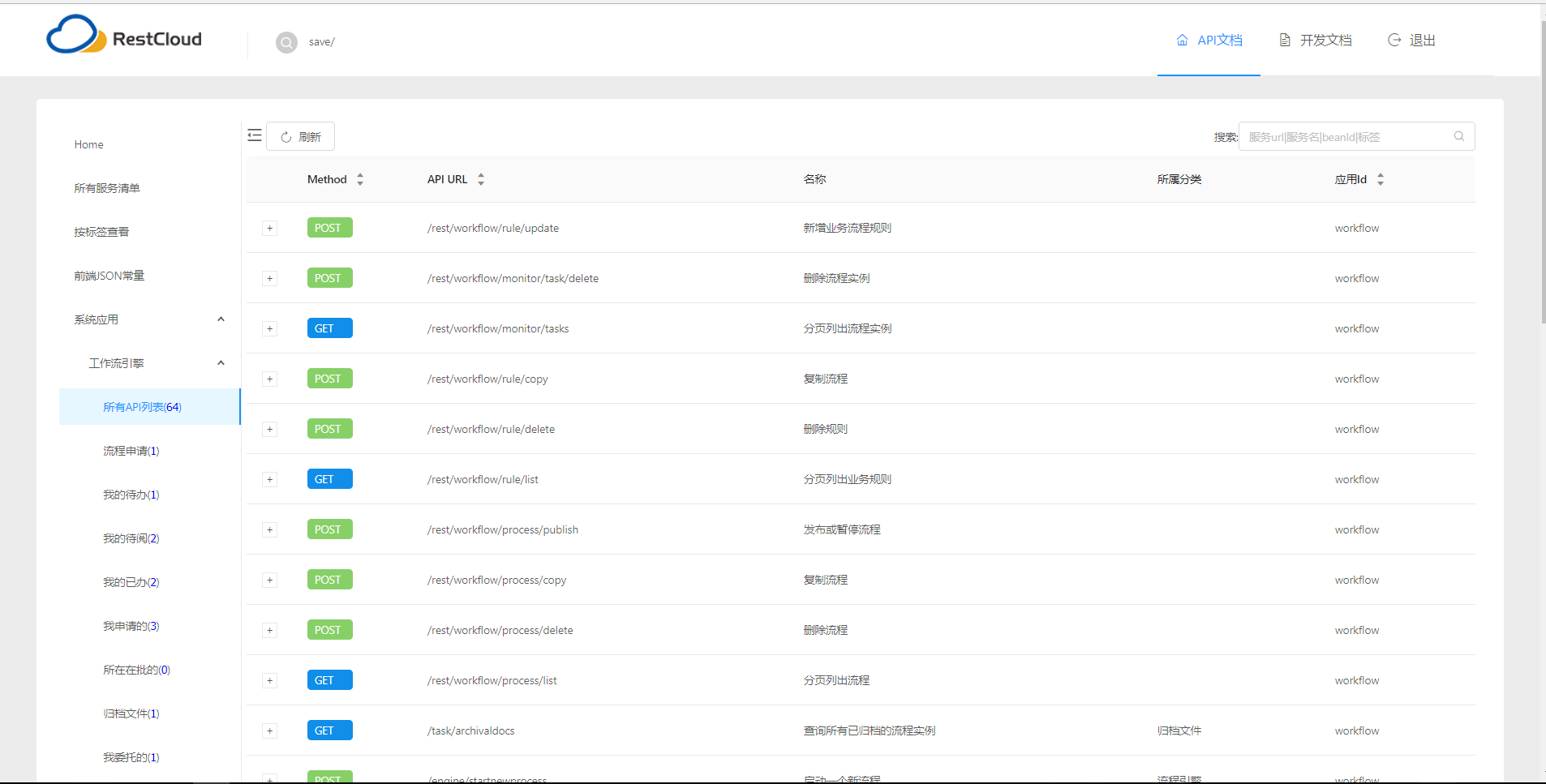Viewport: 1546px width, 784px height.
Task: Click inside the 搜索 input box
Action: [1346, 136]
